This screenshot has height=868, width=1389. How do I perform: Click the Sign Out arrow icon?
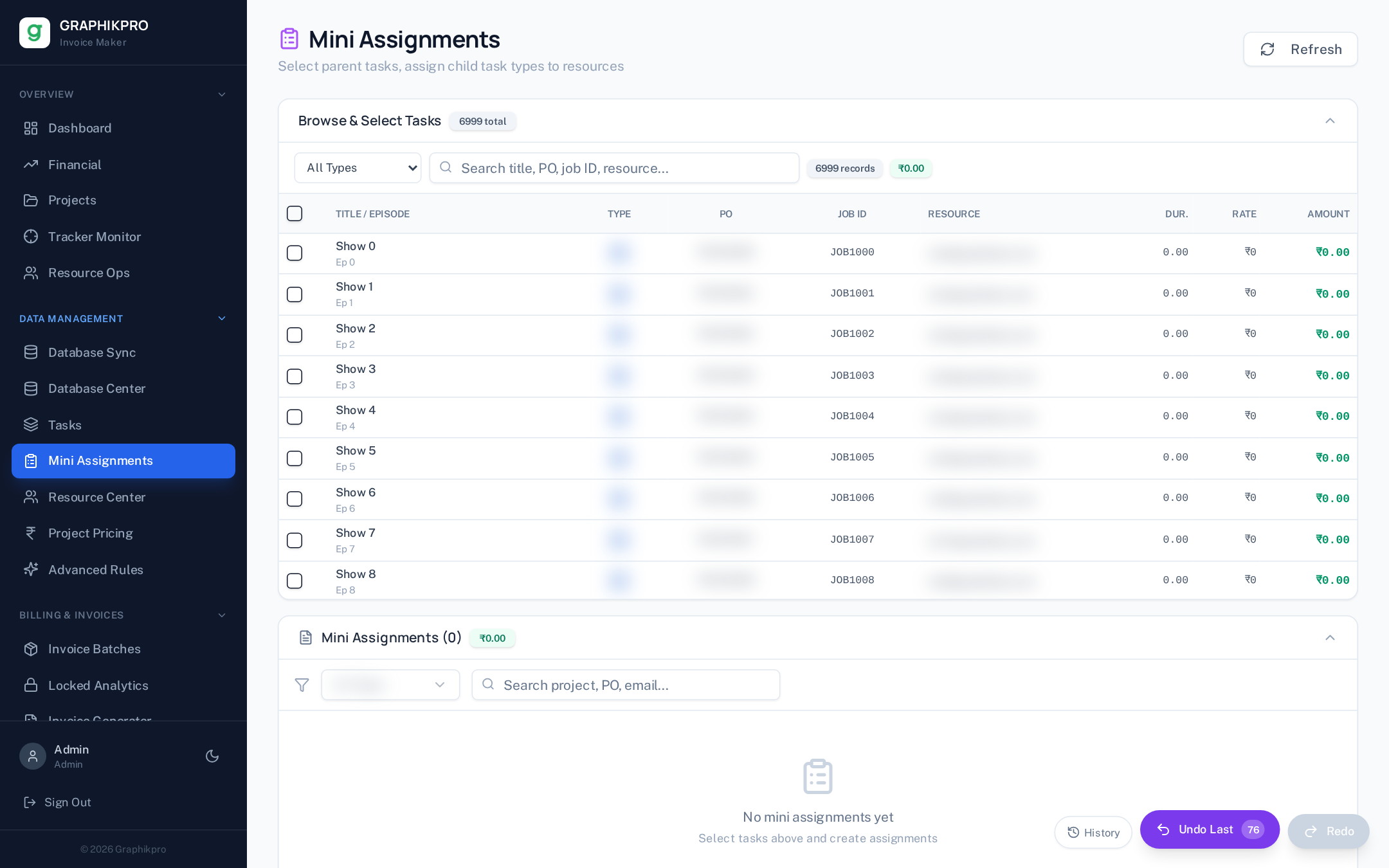coord(30,802)
